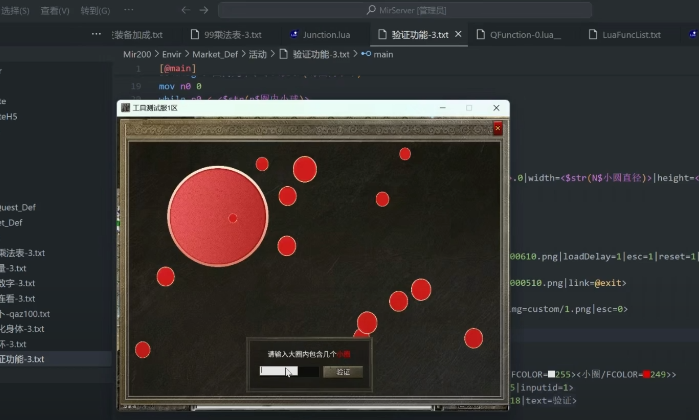Click the navigate back arrow in title bar

pyautogui.click(x=180, y=10)
